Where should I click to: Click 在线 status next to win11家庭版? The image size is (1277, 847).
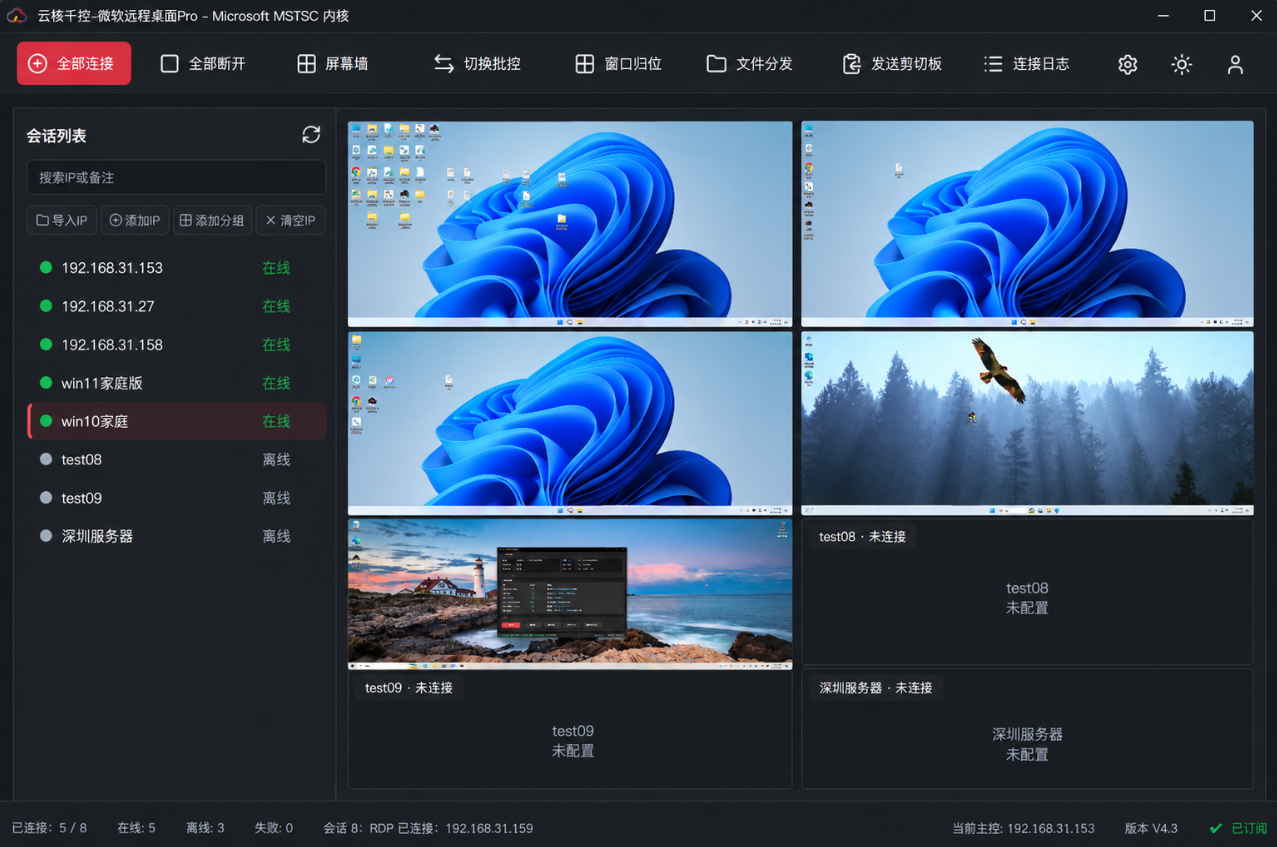click(x=276, y=383)
